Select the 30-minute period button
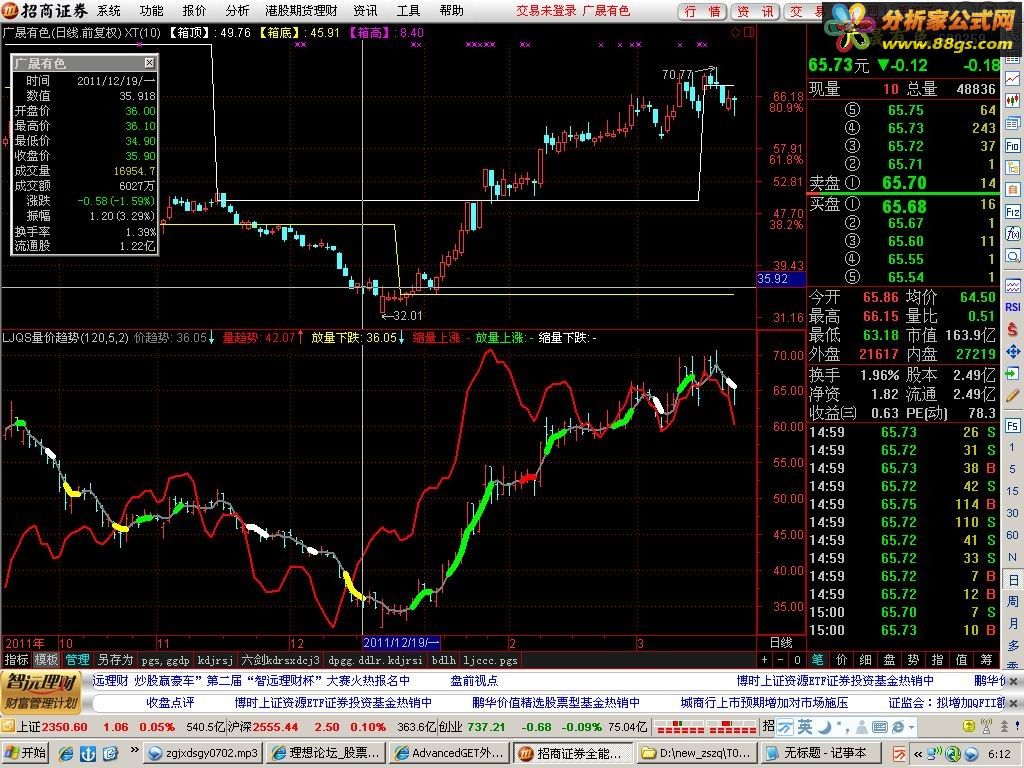This screenshot has height=768, width=1024. pyautogui.click(x=1012, y=513)
